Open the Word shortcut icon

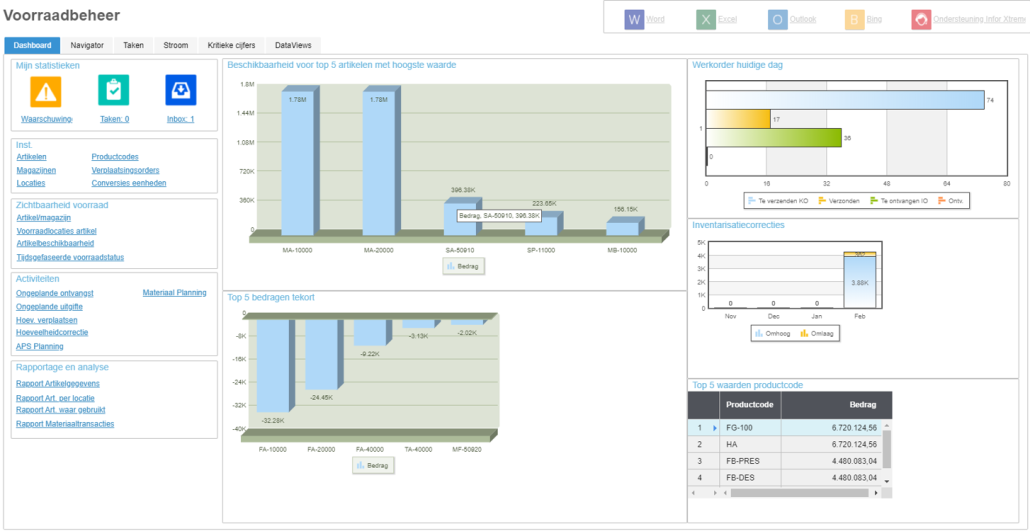click(634, 19)
